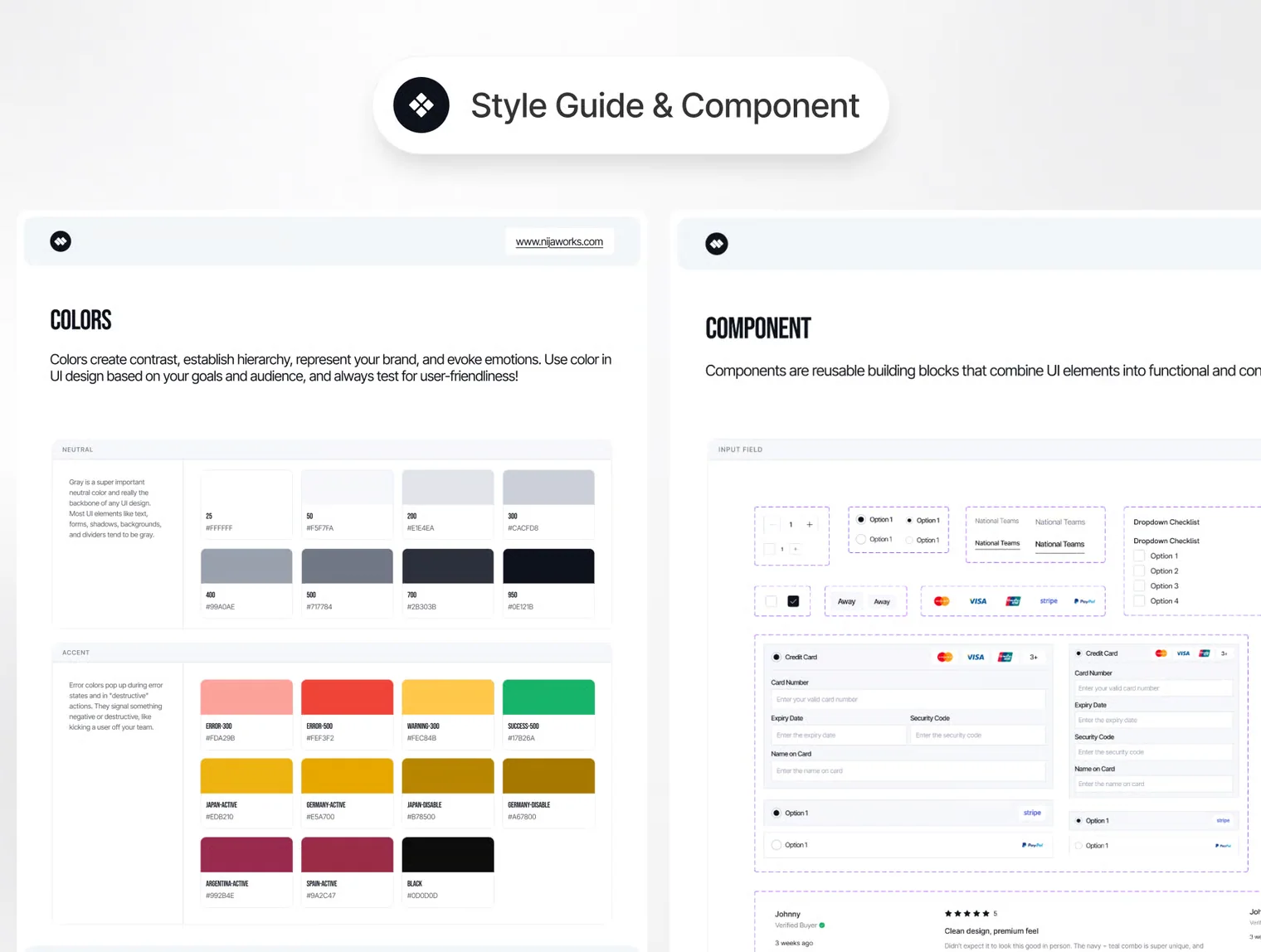Image resolution: width=1261 pixels, height=952 pixels.
Task: Click review title 'Clean design, premium feel'
Action: [991, 930]
